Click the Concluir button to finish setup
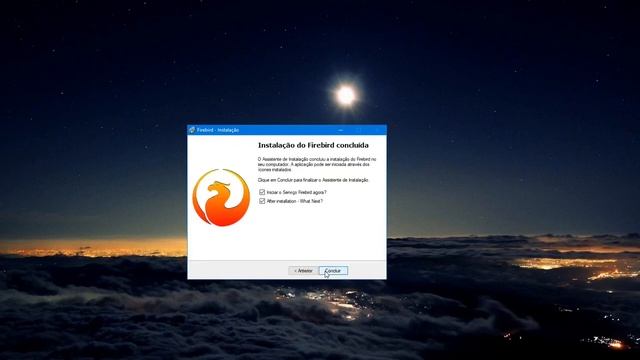This screenshot has height=360, width=640. point(333,271)
